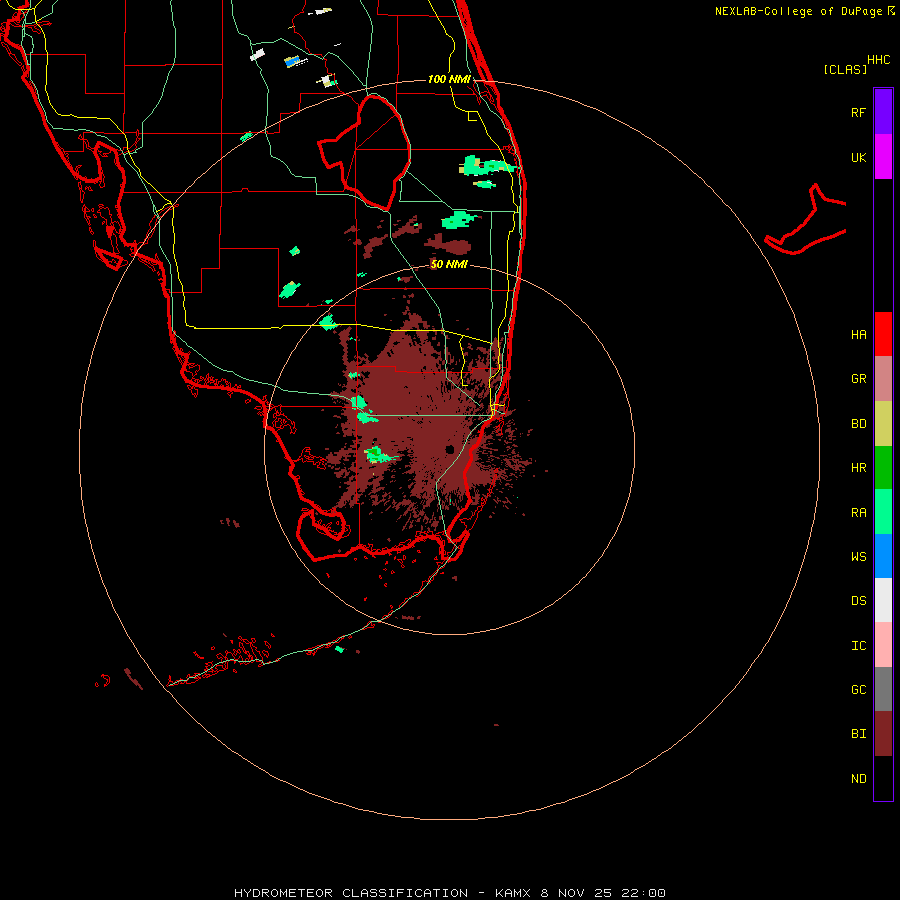Click the Lake Okeechobee outline on the map
The width and height of the screenshot is (900, 900).
tap(364, 153)
